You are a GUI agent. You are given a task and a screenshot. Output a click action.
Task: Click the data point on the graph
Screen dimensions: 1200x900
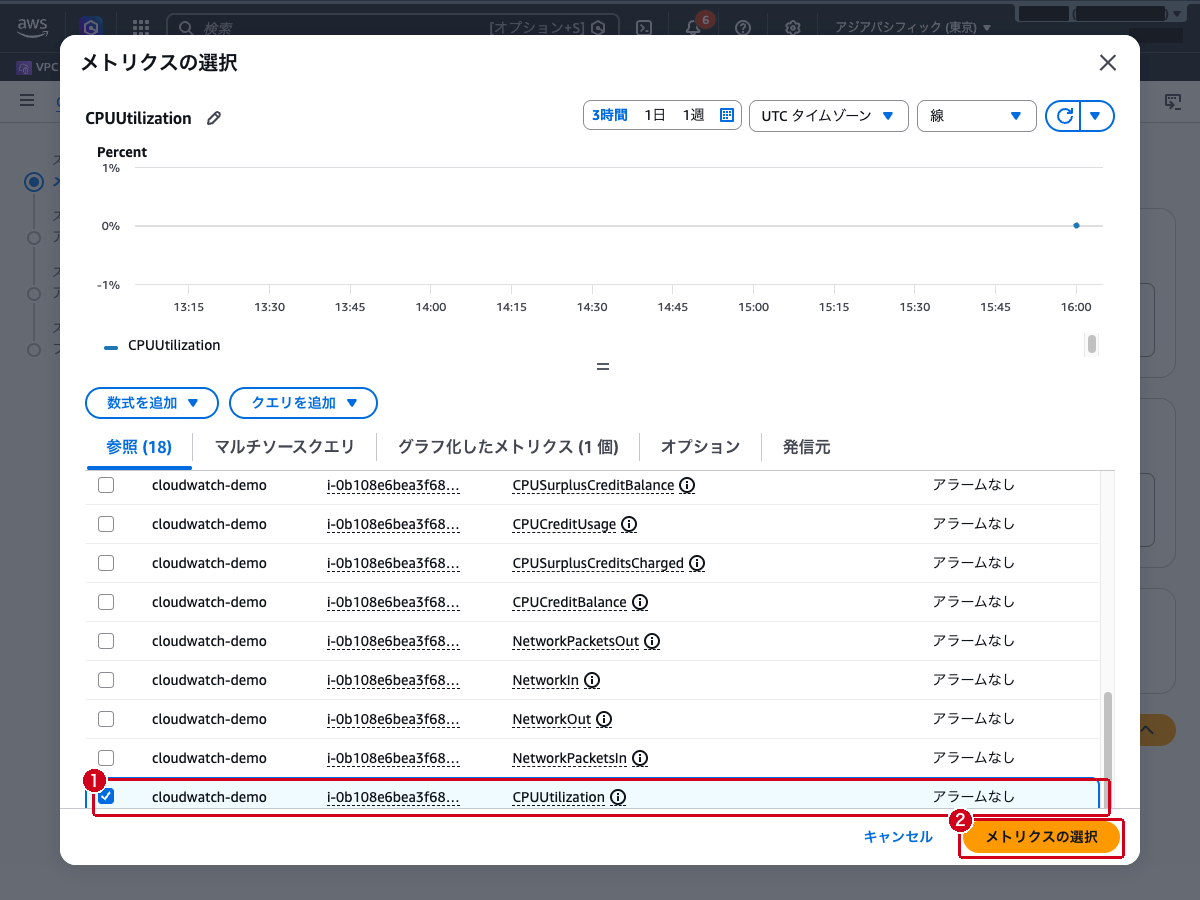click(1076, 226)
